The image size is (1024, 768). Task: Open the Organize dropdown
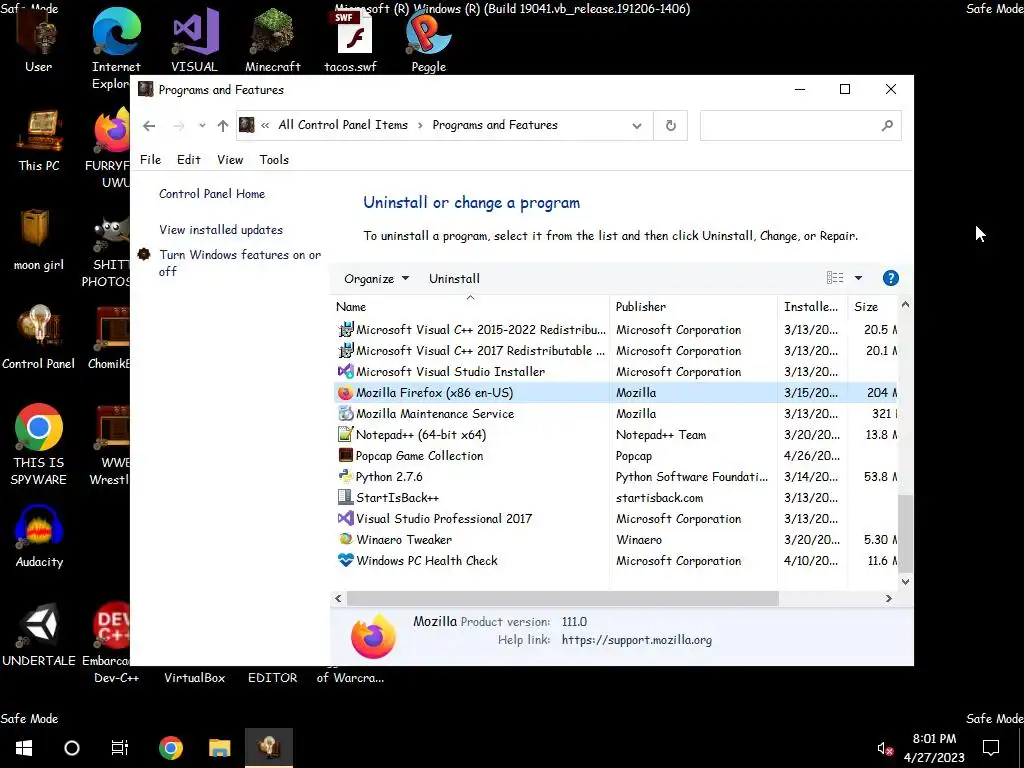(377, 279)
